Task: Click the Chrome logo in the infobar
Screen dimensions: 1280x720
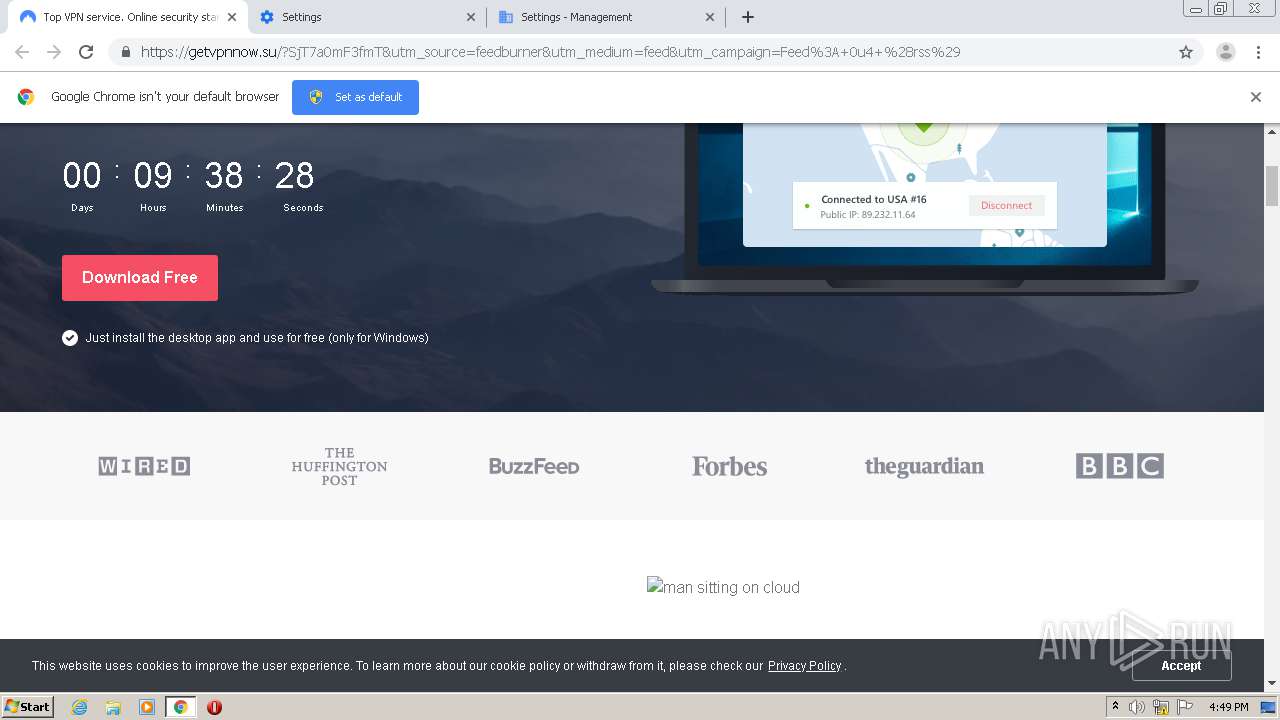Action: [x=26, y=97]
